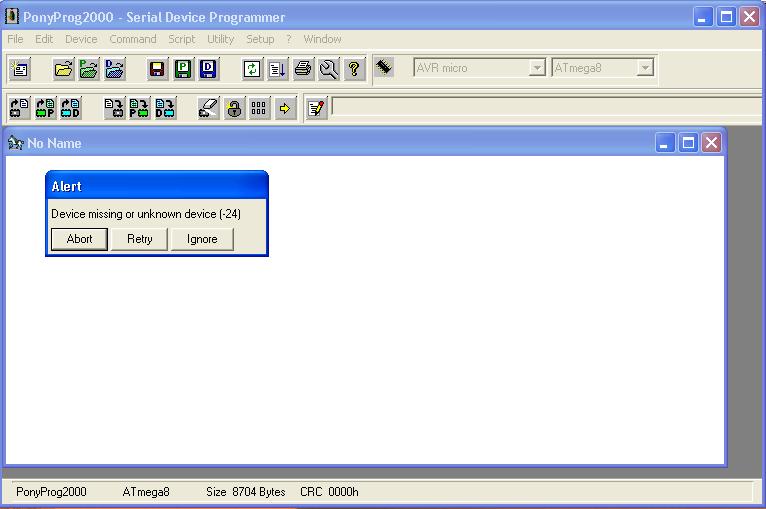Click the Reload Files icon with green arrows
Viewport: 766px width, 509px height.
pos(252,69)
